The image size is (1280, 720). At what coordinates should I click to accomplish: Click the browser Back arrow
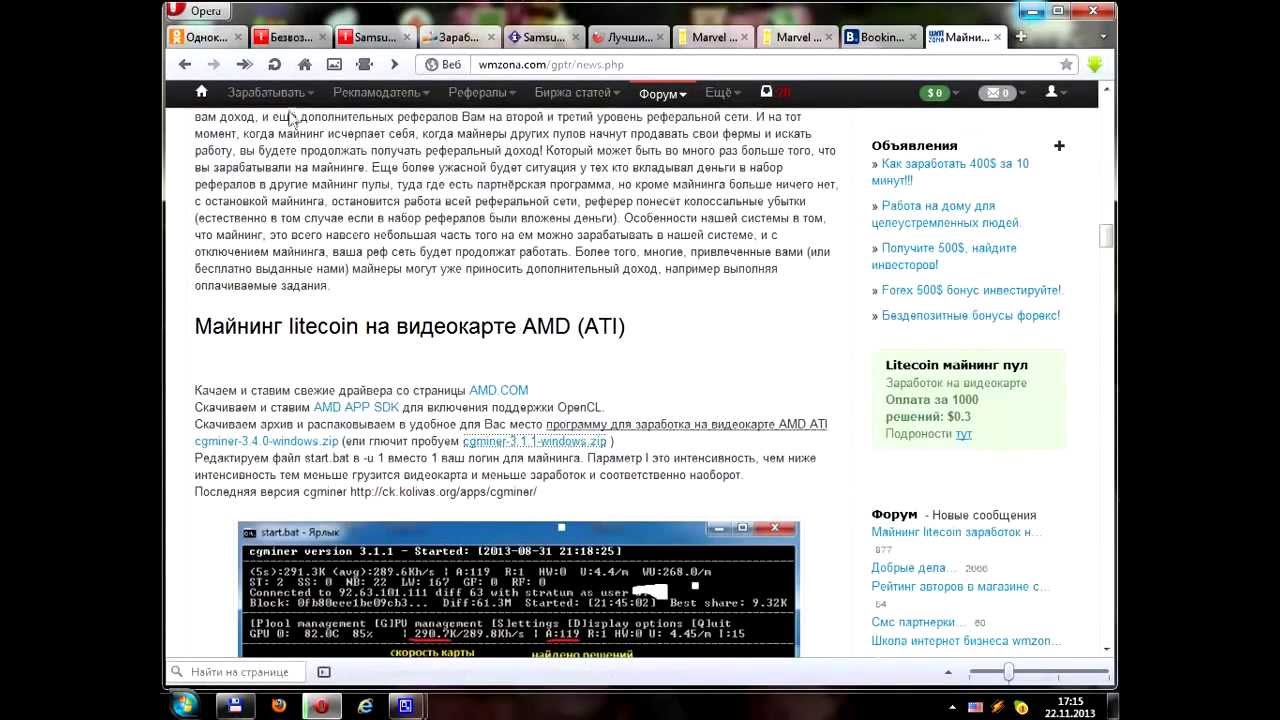coord(185,64)
